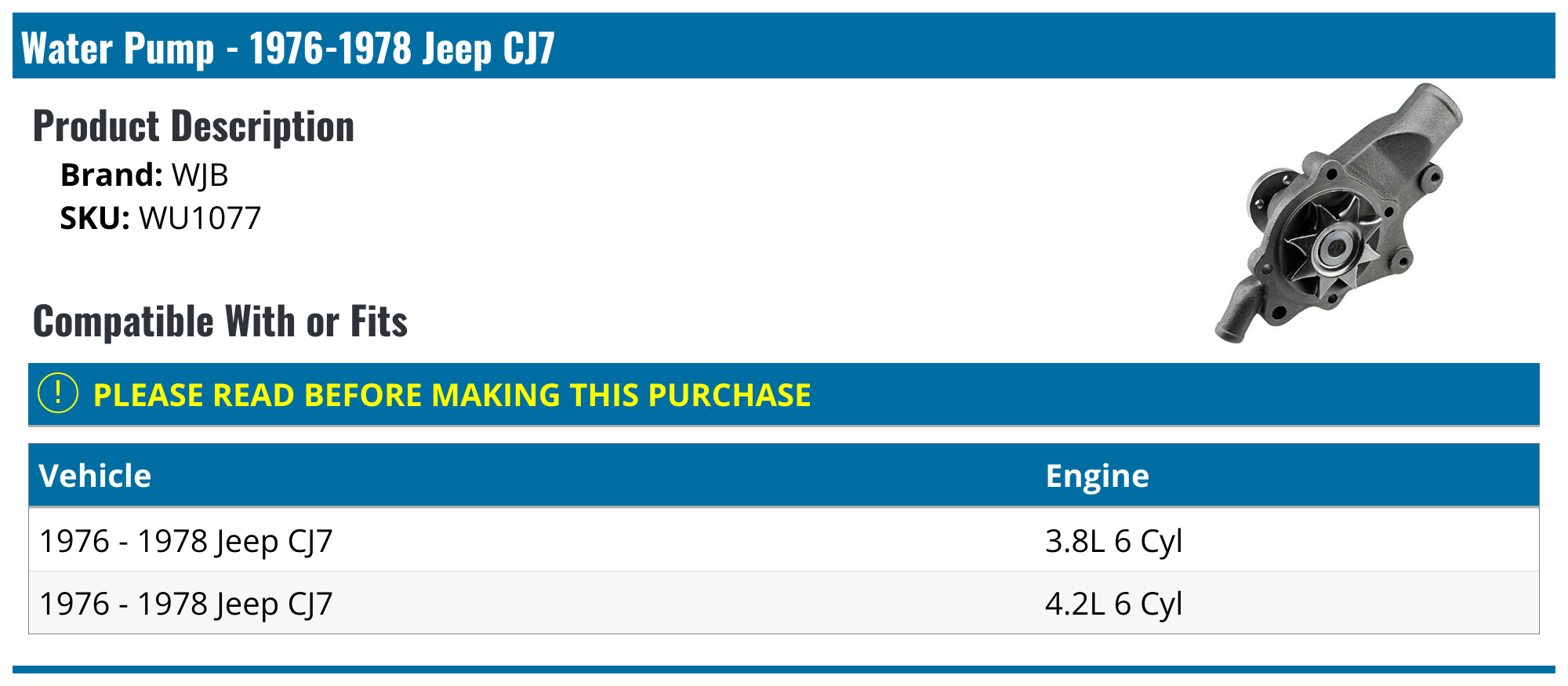
Task: Expand the PLEASE READ BEFORE MAKING THIS PURCHASE notice
Action: pyautogui.click(x=452, y=395)
